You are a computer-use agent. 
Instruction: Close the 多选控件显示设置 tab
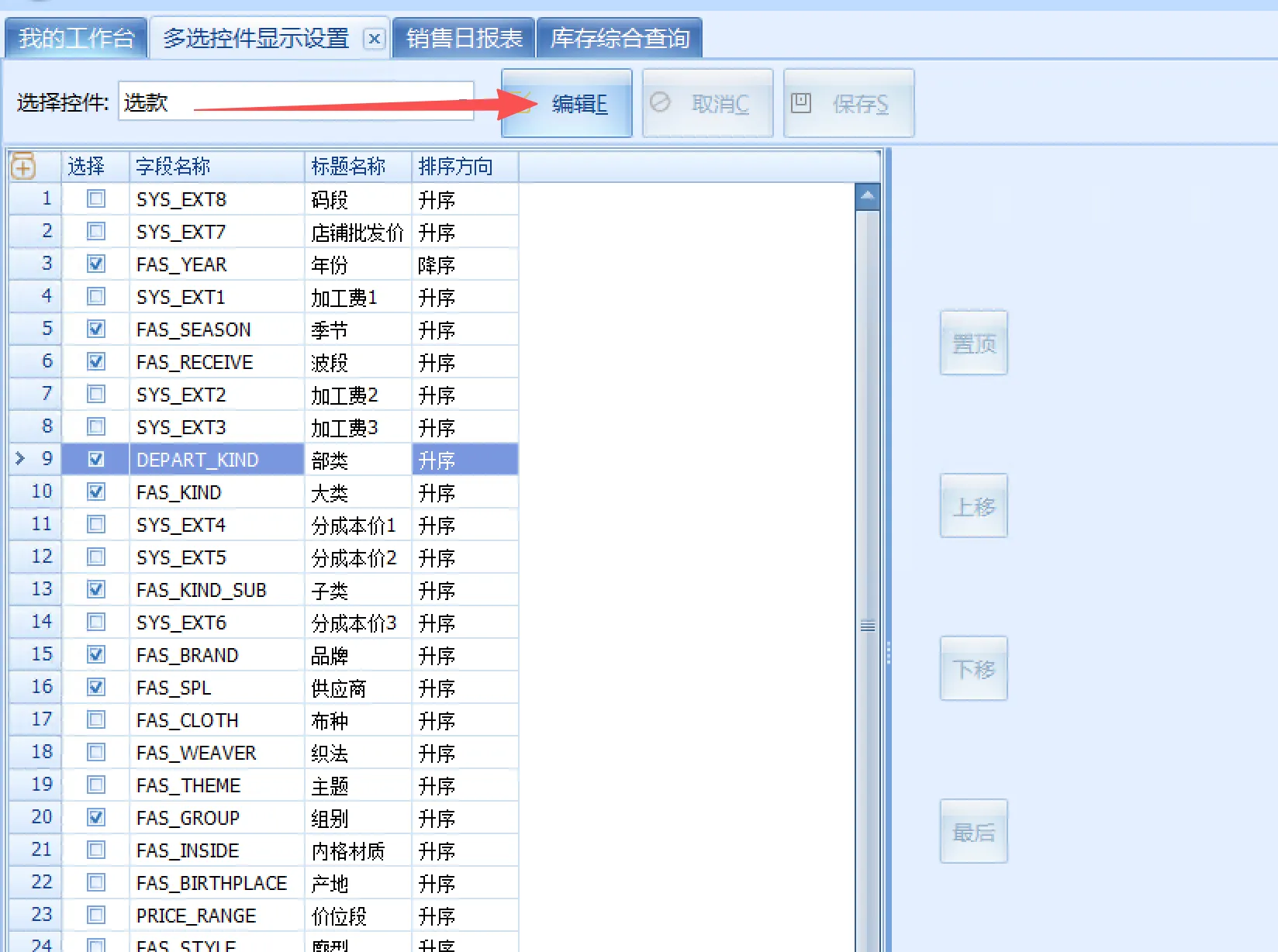(375, 39)
